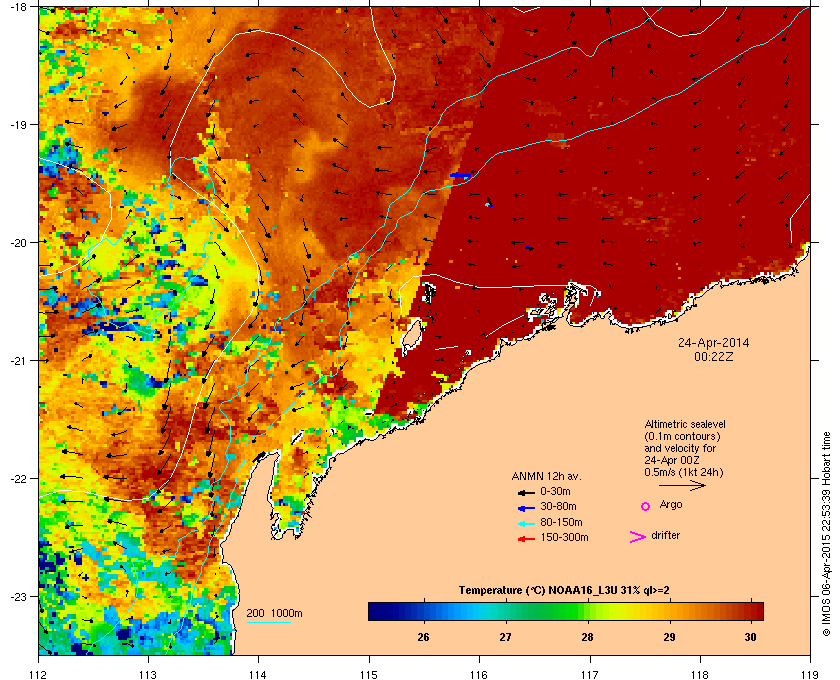Click the '(0.1m contours)' text line

pos(682,436)
